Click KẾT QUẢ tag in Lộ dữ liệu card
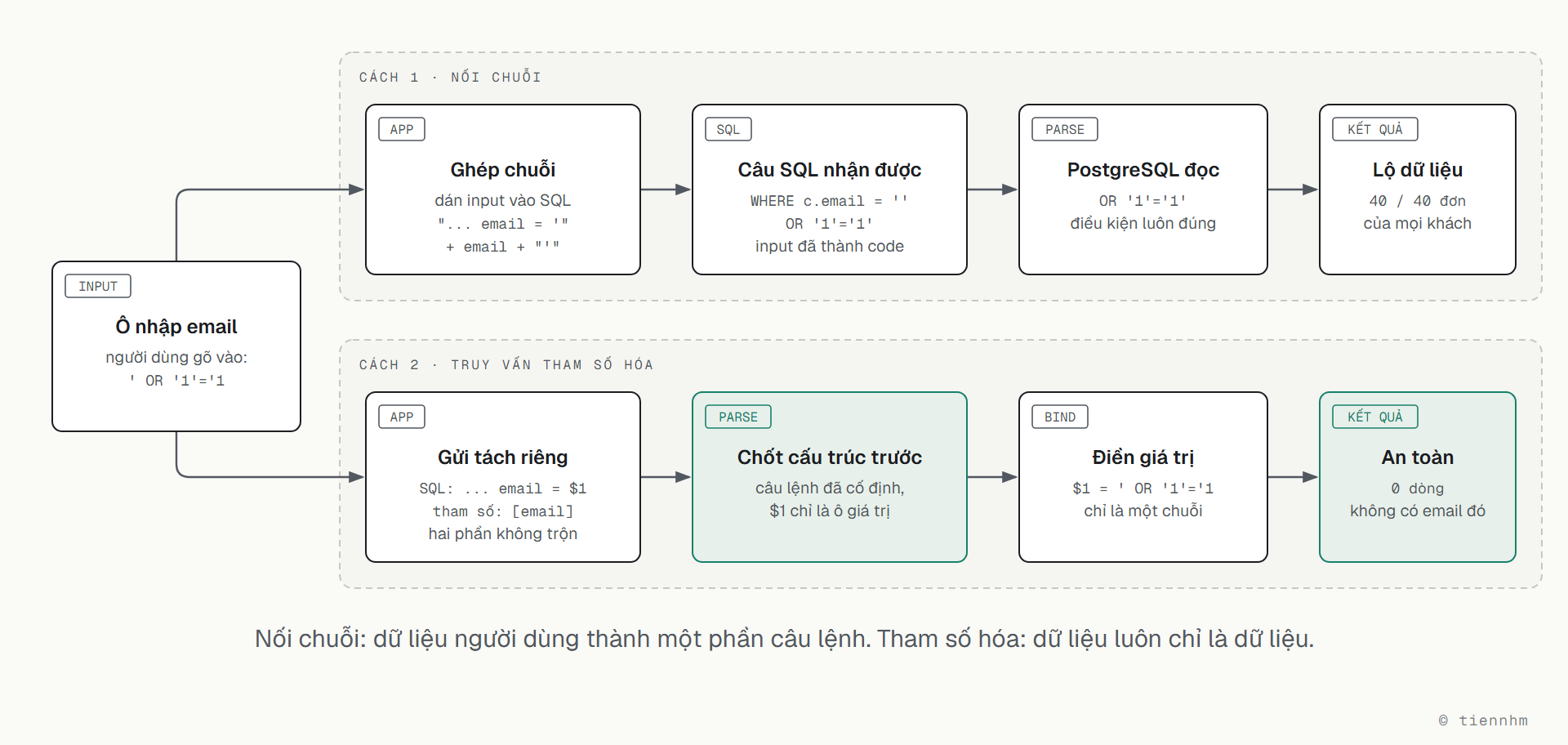 pos(1375,129)
